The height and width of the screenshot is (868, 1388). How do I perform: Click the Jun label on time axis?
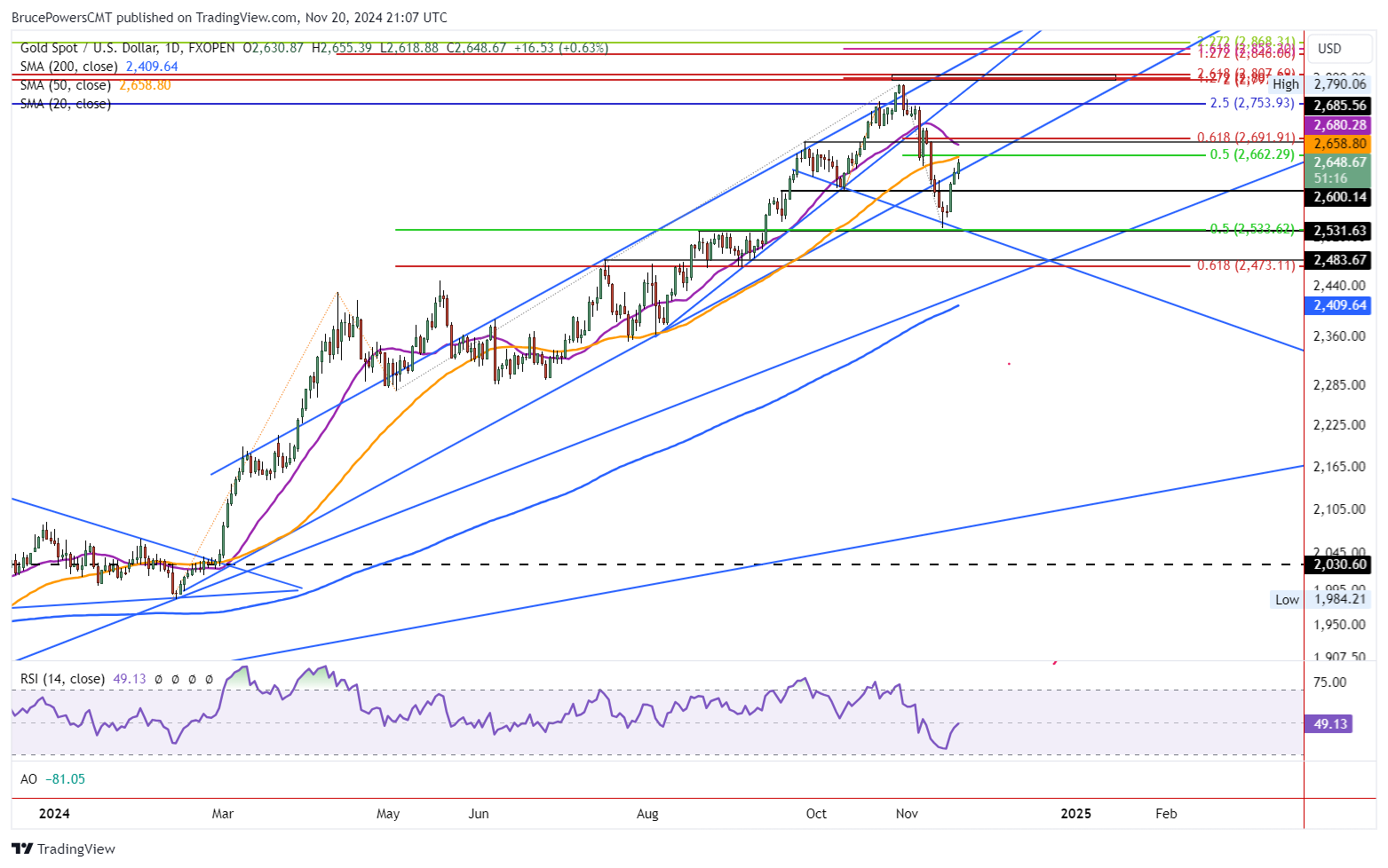[479, 813]
